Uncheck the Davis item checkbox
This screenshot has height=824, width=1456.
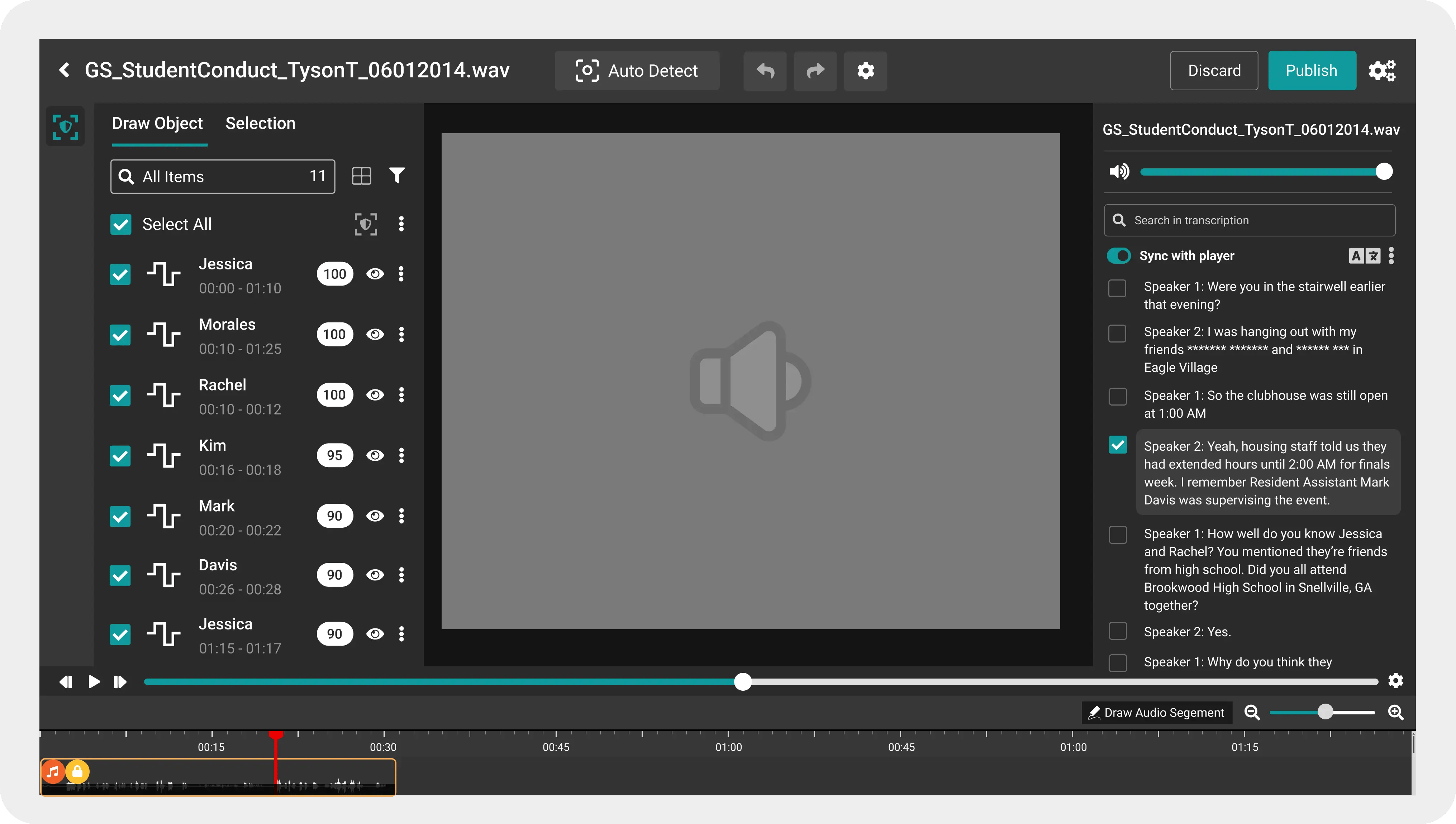click(120, 576)
